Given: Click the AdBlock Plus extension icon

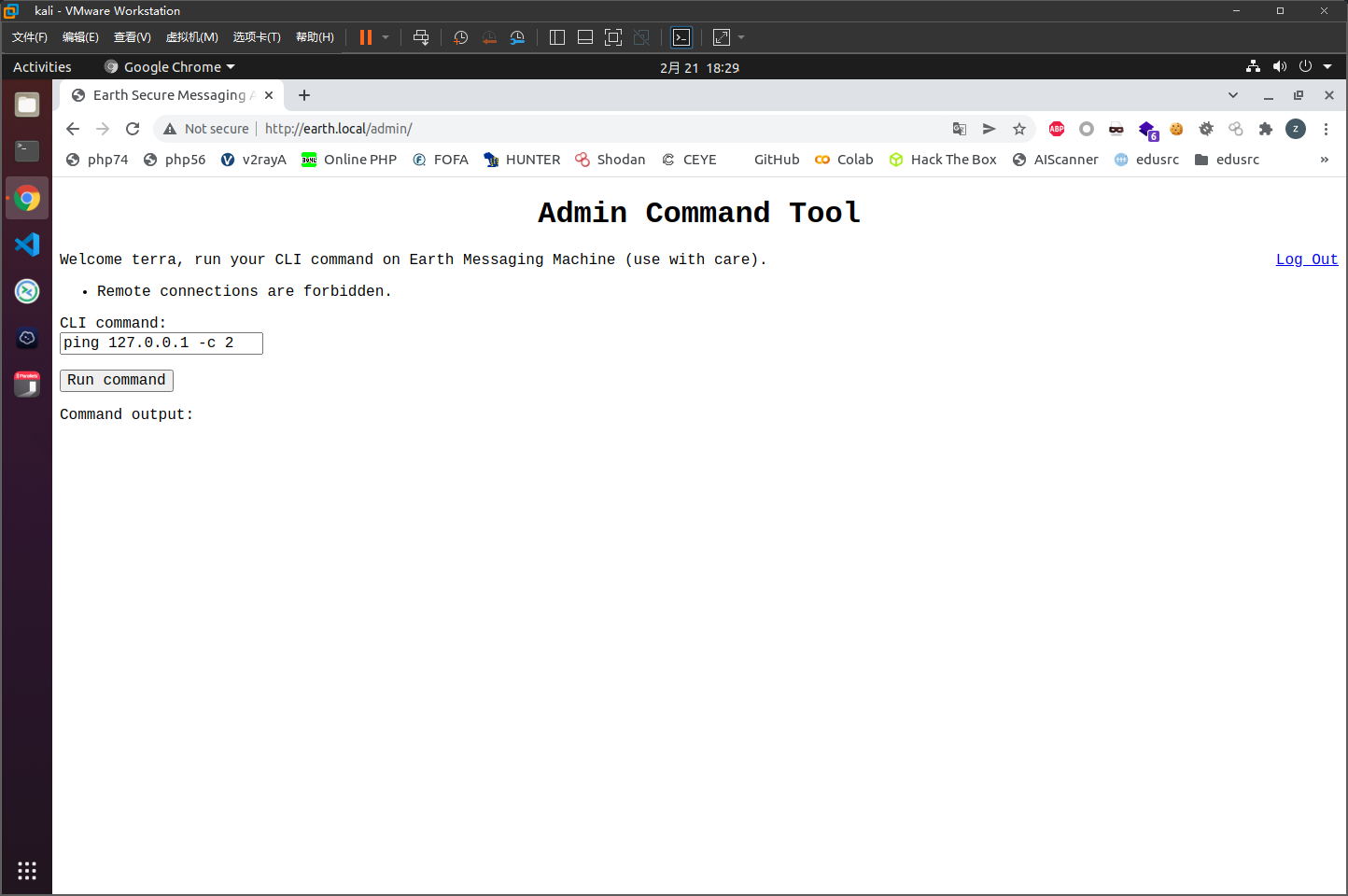Looking at the screenshot, I should tap(1057, 129).
